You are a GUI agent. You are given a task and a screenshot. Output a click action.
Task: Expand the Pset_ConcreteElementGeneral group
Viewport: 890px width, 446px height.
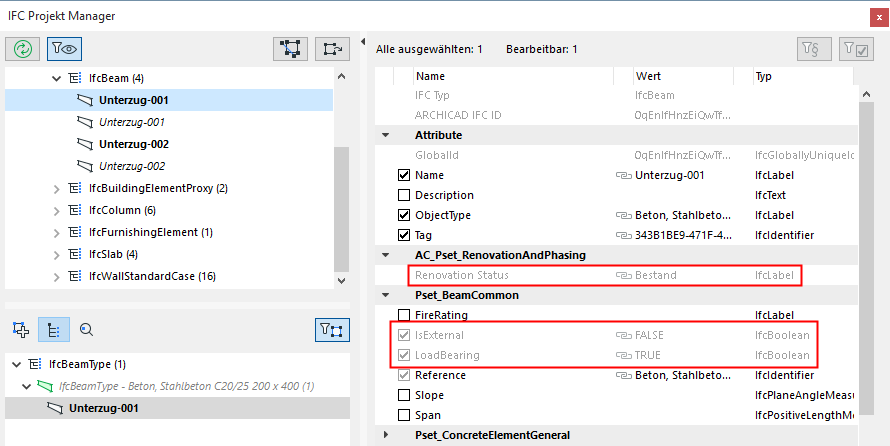pyautogui.click(x=385, y=435)
